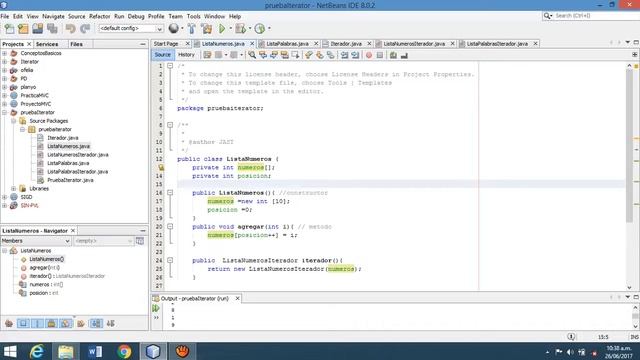Image resolution: width=640 pixels, height=360 pixels.
Task: Click the globe browser icon in toolbar
Action: 173,28
